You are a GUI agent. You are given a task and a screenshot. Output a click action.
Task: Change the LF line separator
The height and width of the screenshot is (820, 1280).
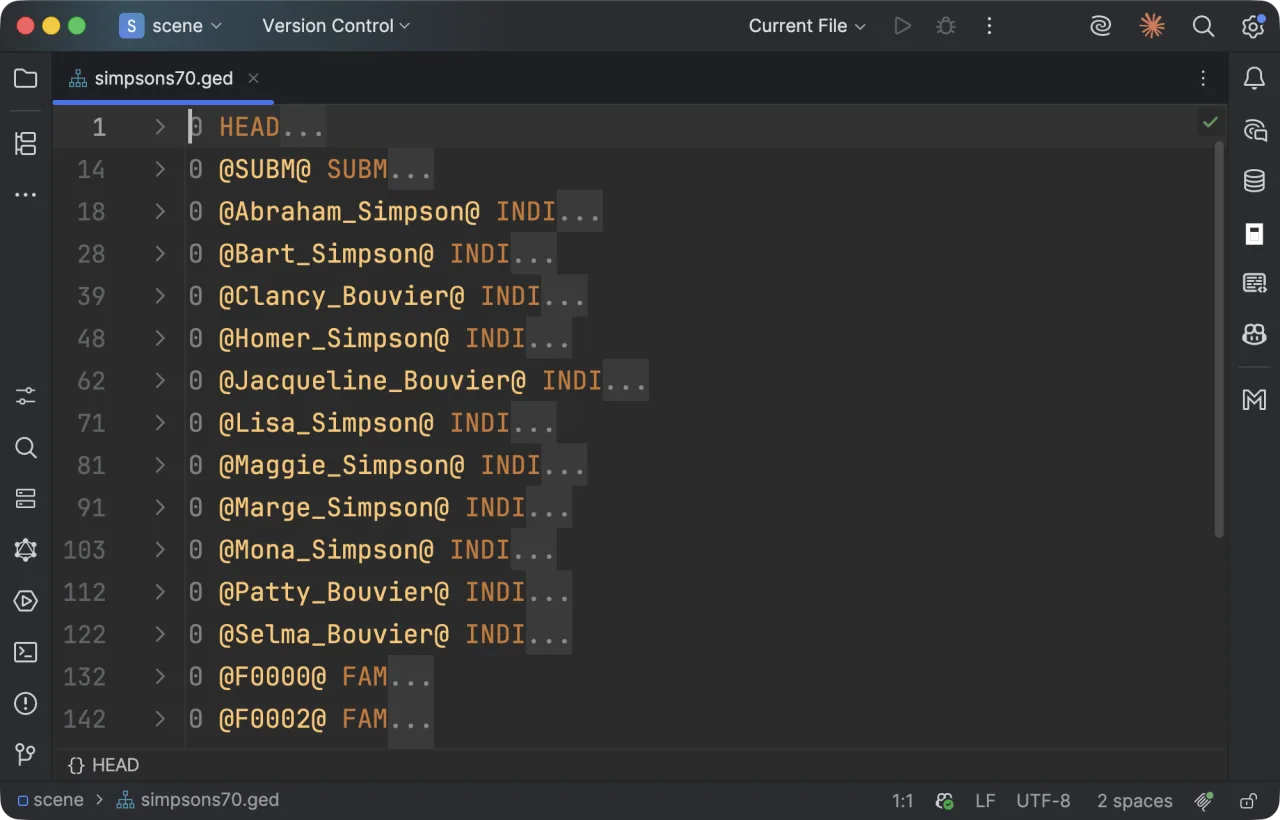pos(985,801)
